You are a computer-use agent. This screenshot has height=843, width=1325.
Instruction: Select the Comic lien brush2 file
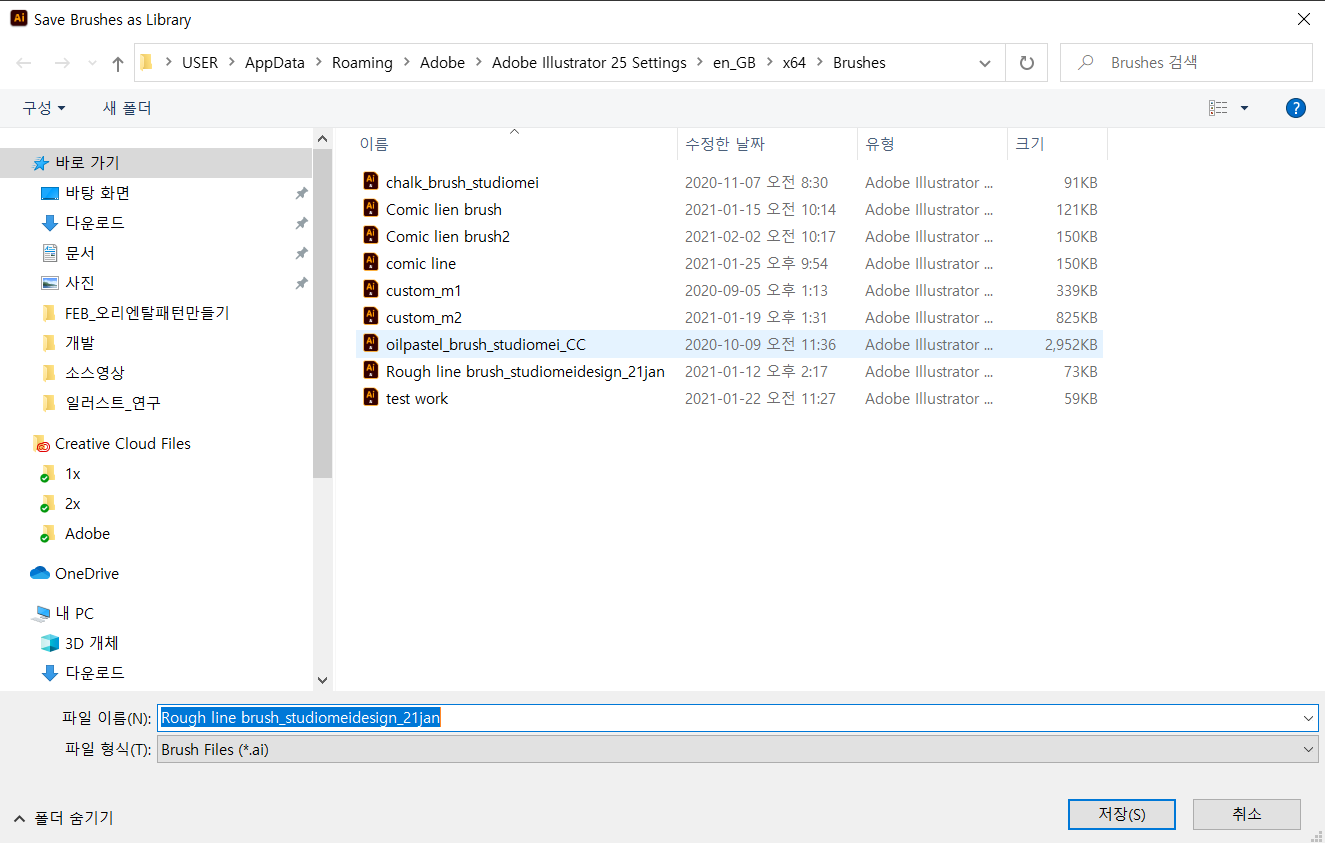(x=729, y=237)
